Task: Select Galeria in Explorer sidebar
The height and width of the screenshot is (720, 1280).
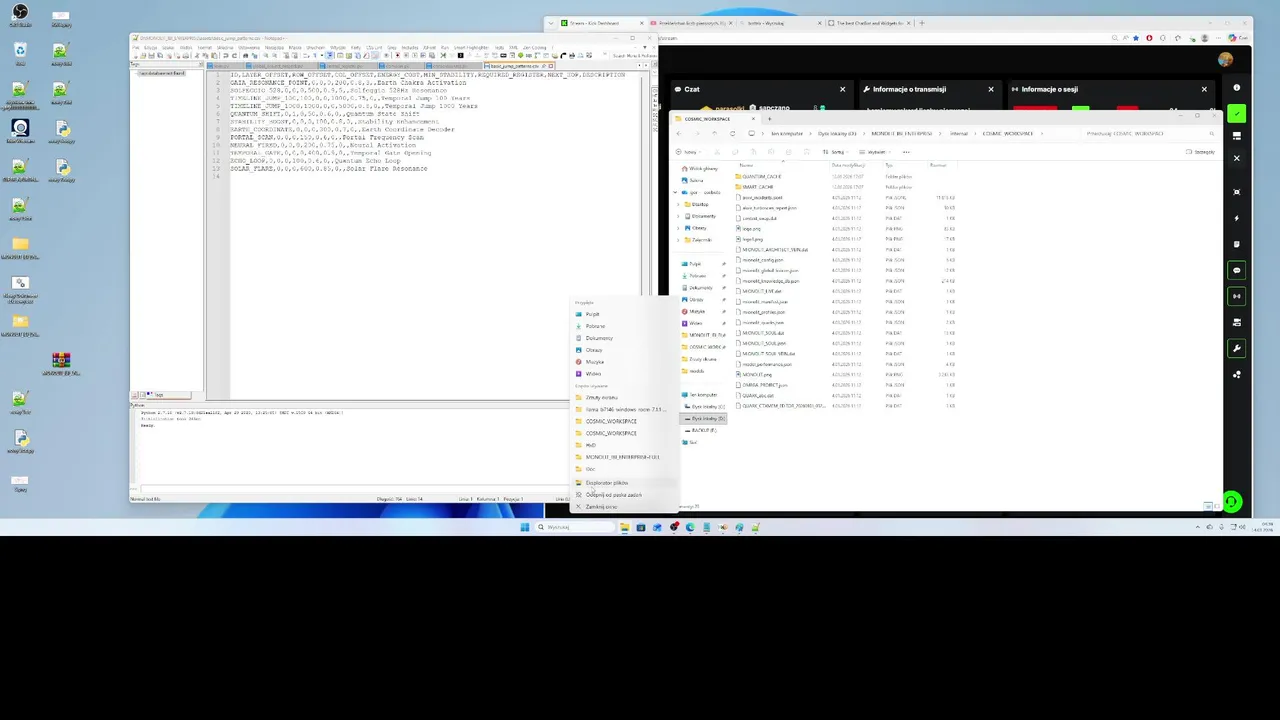Action: (x=695, y=180)
